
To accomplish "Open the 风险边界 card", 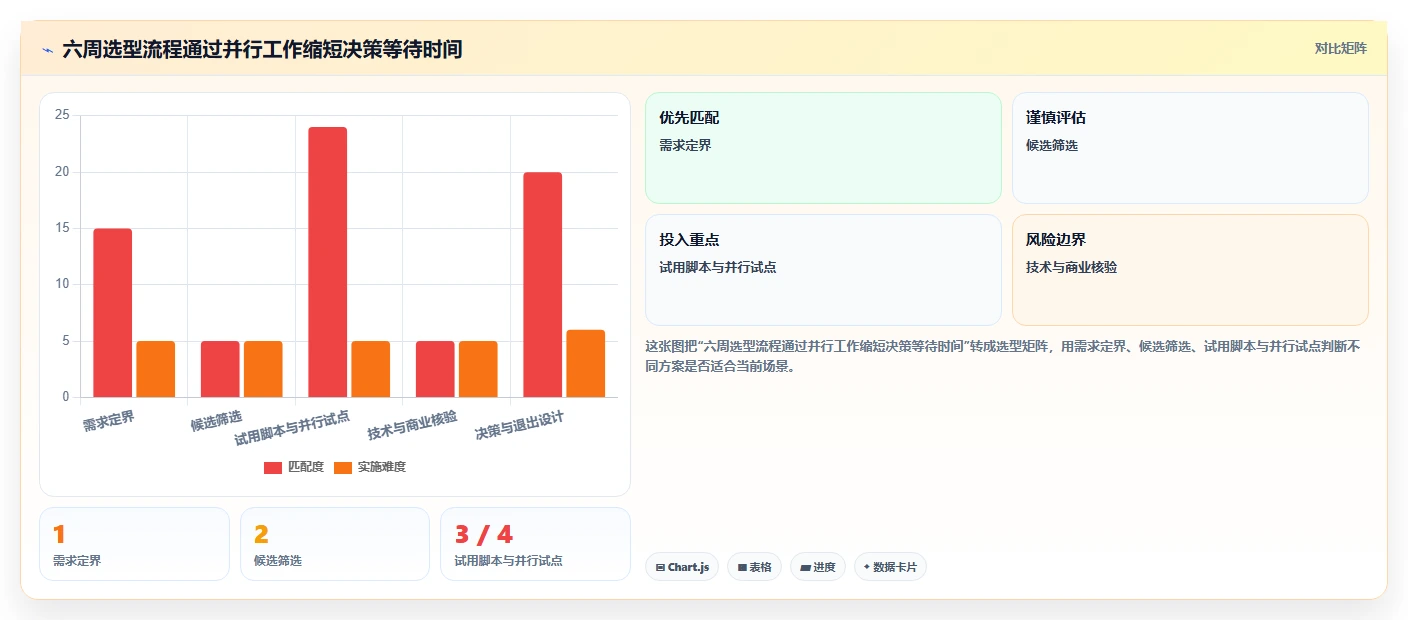I will 1190,270.
